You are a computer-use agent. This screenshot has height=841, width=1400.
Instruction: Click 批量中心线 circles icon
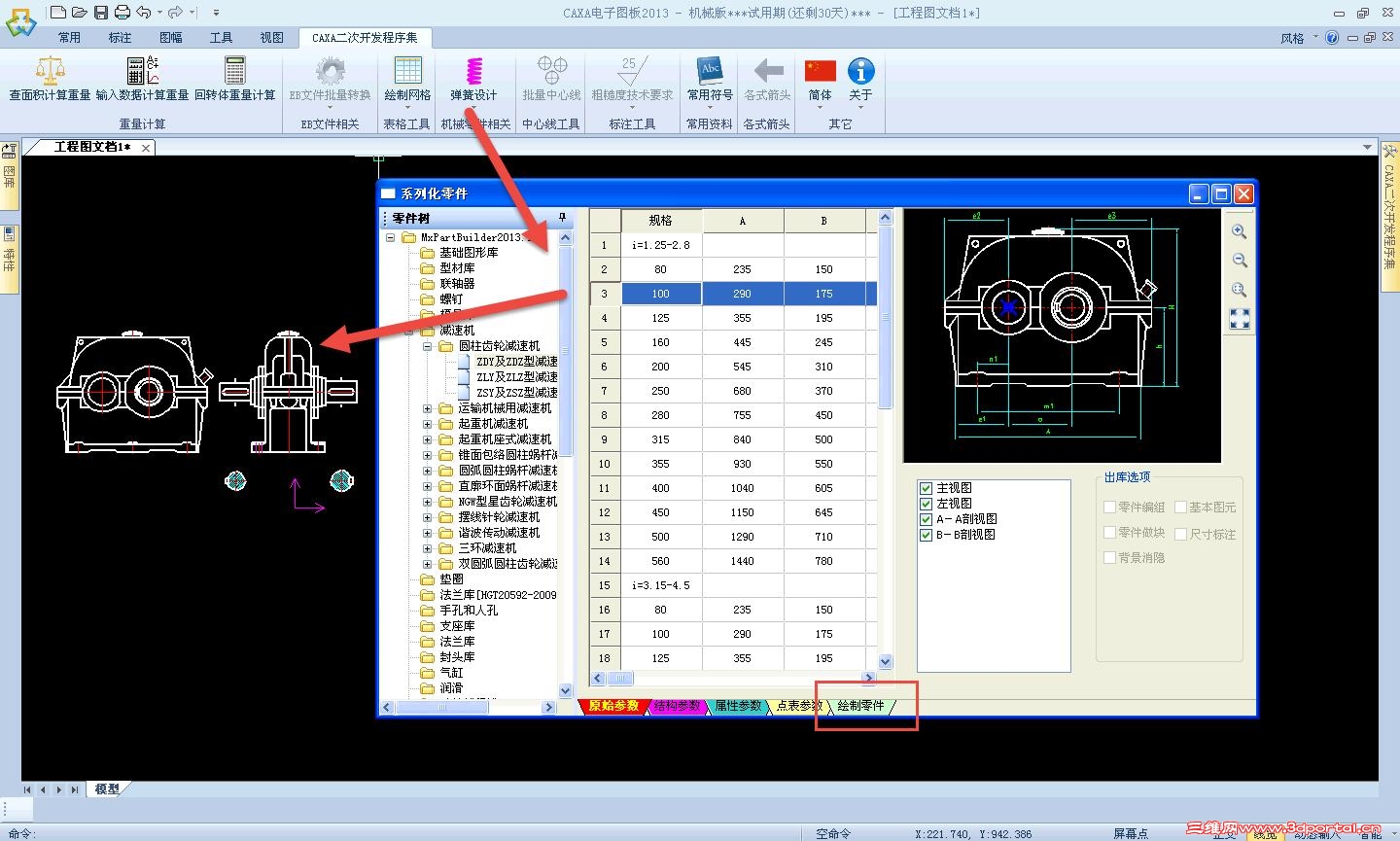pos(551,71)
